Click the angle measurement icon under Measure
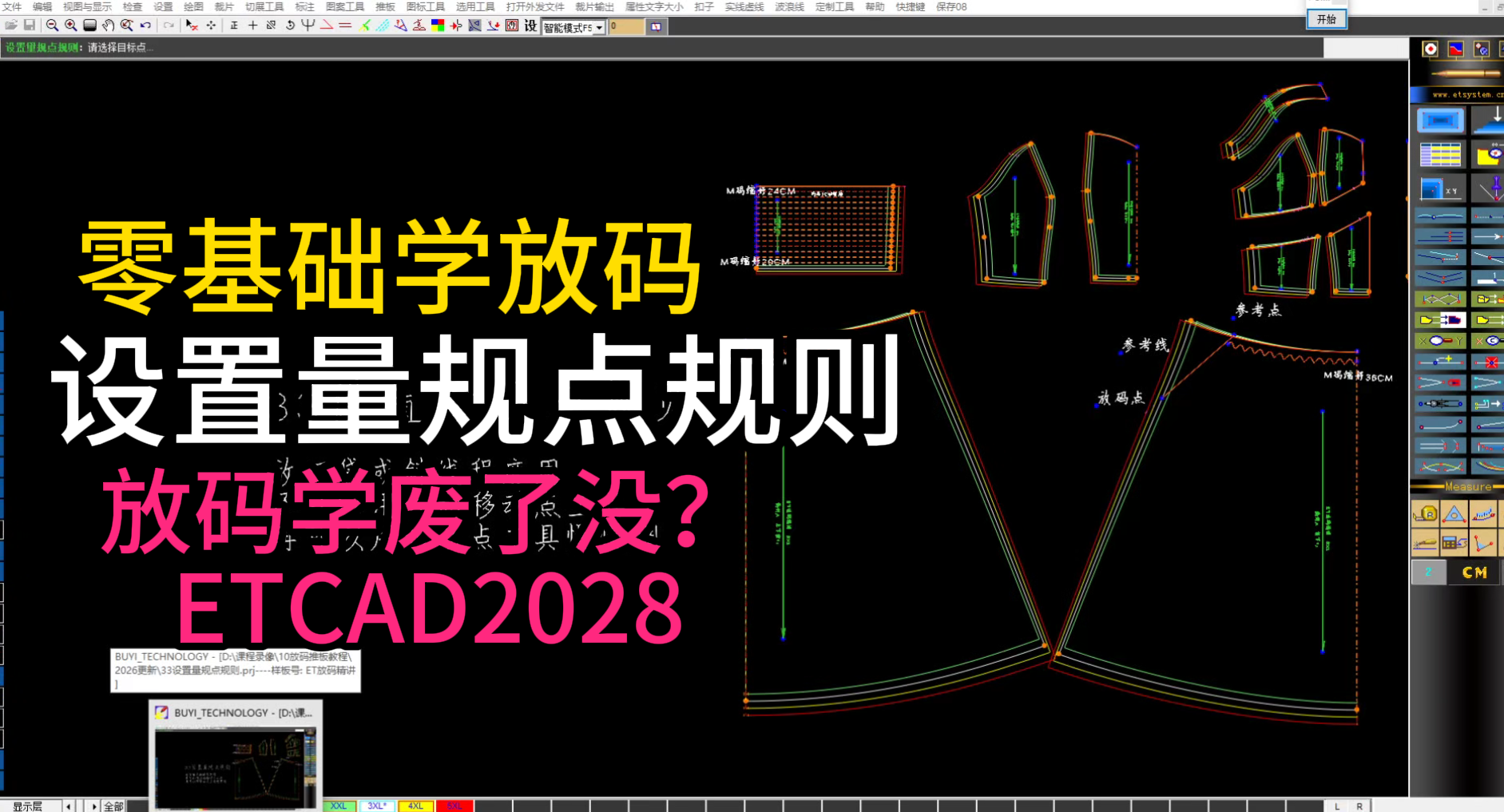Image resolution: width=1504 pixels, height=812 pixels. pos(1483,544)
